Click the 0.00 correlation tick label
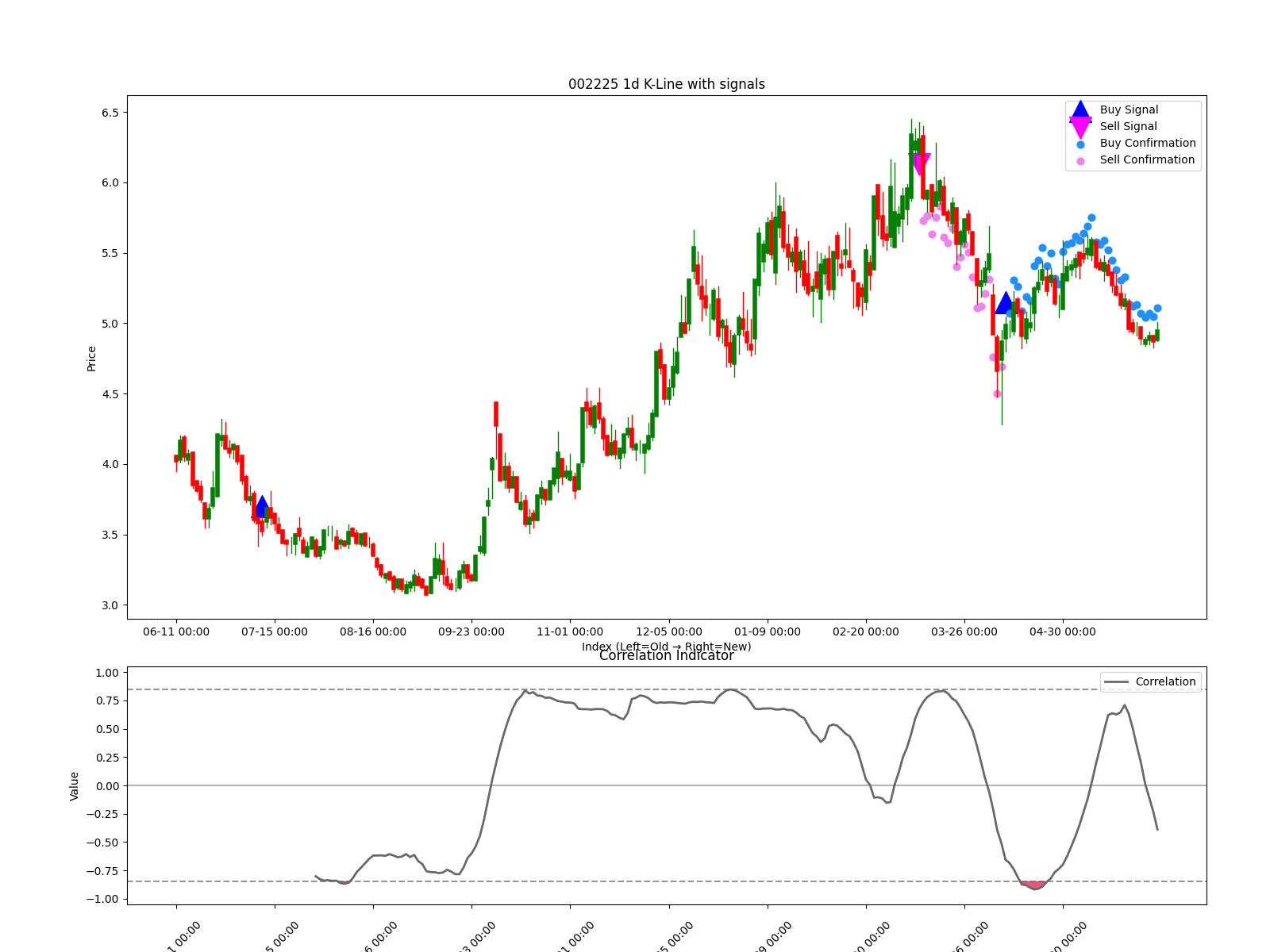 pos(107,786)
